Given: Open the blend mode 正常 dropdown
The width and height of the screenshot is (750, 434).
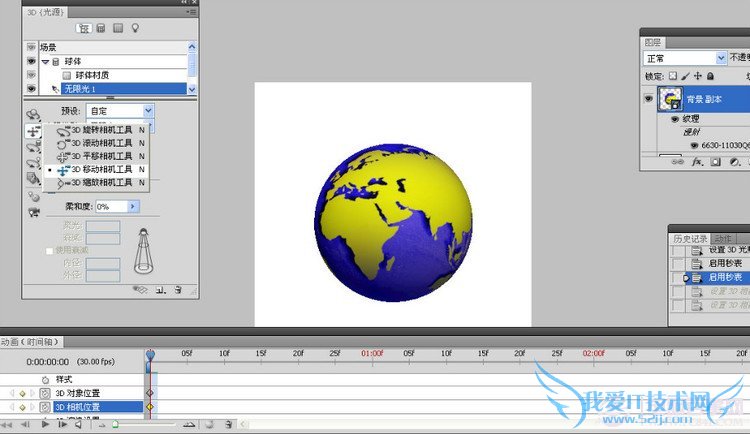Looking at the screenshot, I should [x=721, y=58].
